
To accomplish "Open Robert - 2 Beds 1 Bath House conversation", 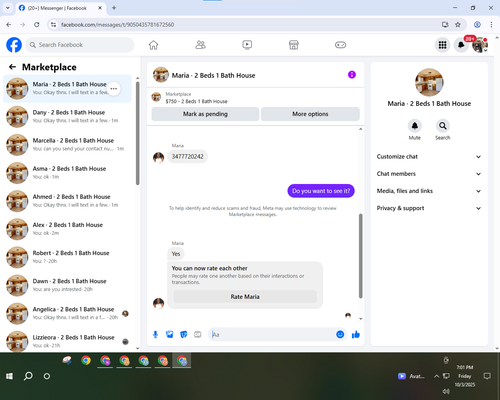I will tap(67, 257).
